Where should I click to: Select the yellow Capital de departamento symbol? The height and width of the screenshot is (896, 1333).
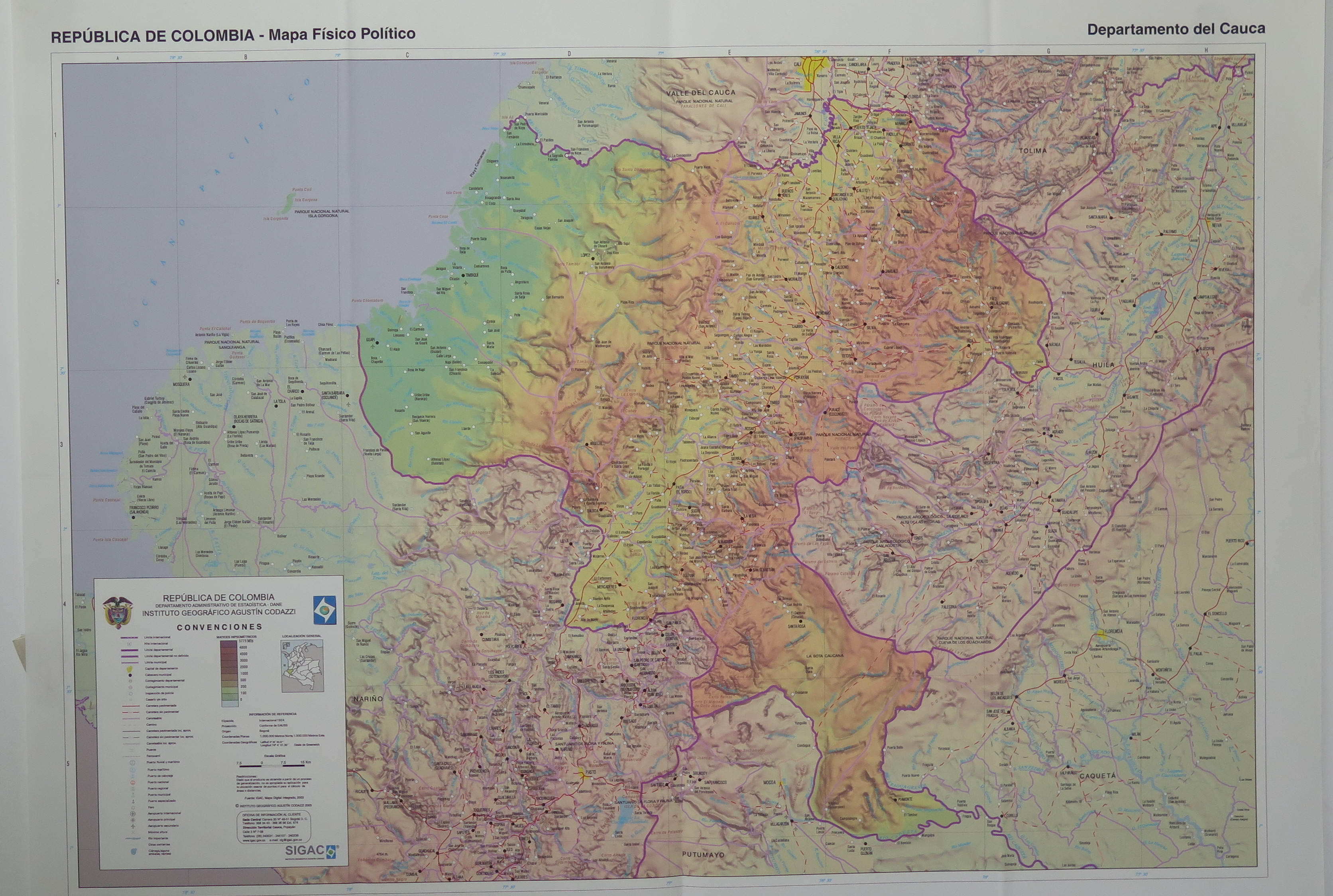tap(130, 669)
